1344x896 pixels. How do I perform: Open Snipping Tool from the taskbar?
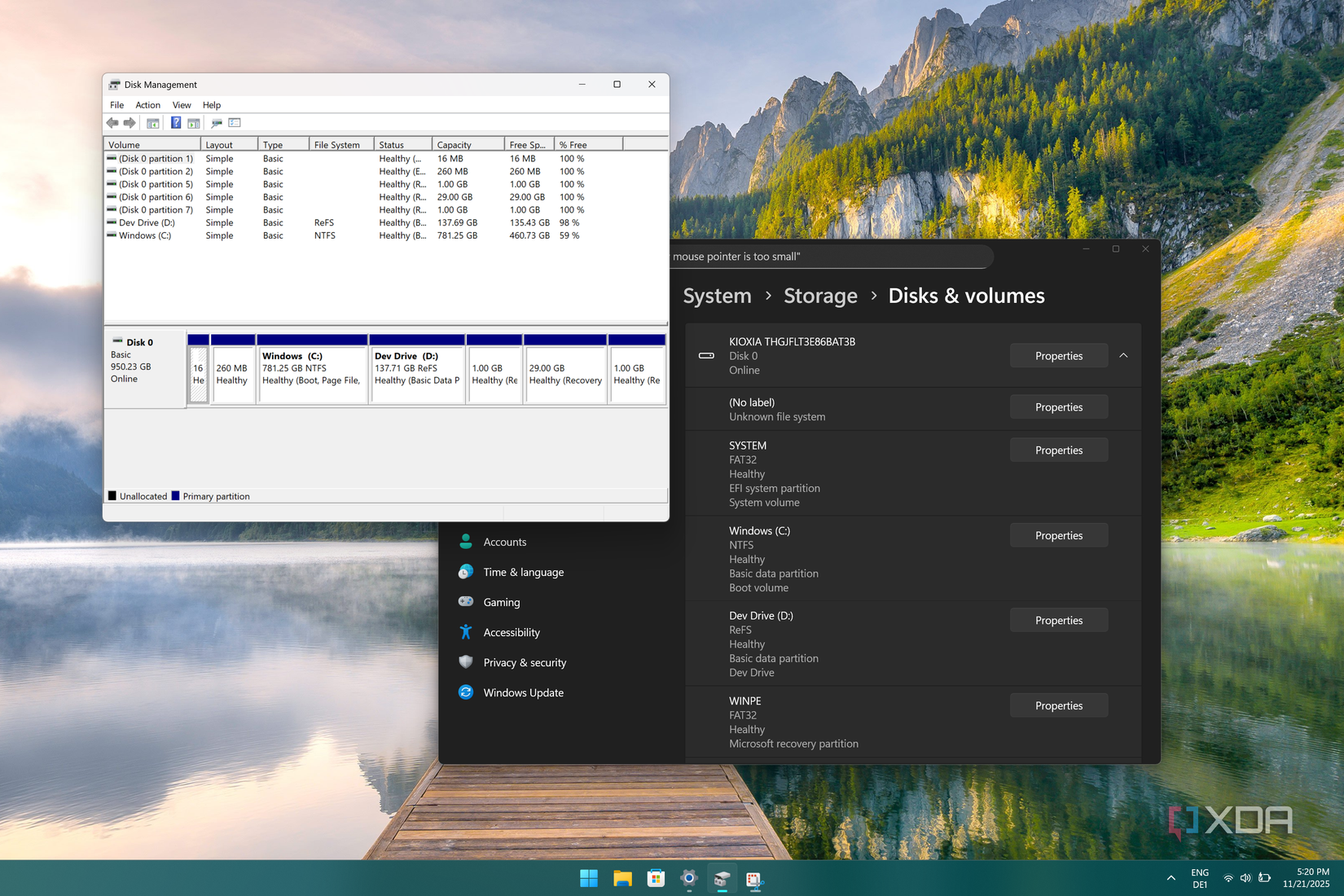(x=754, y=878)
